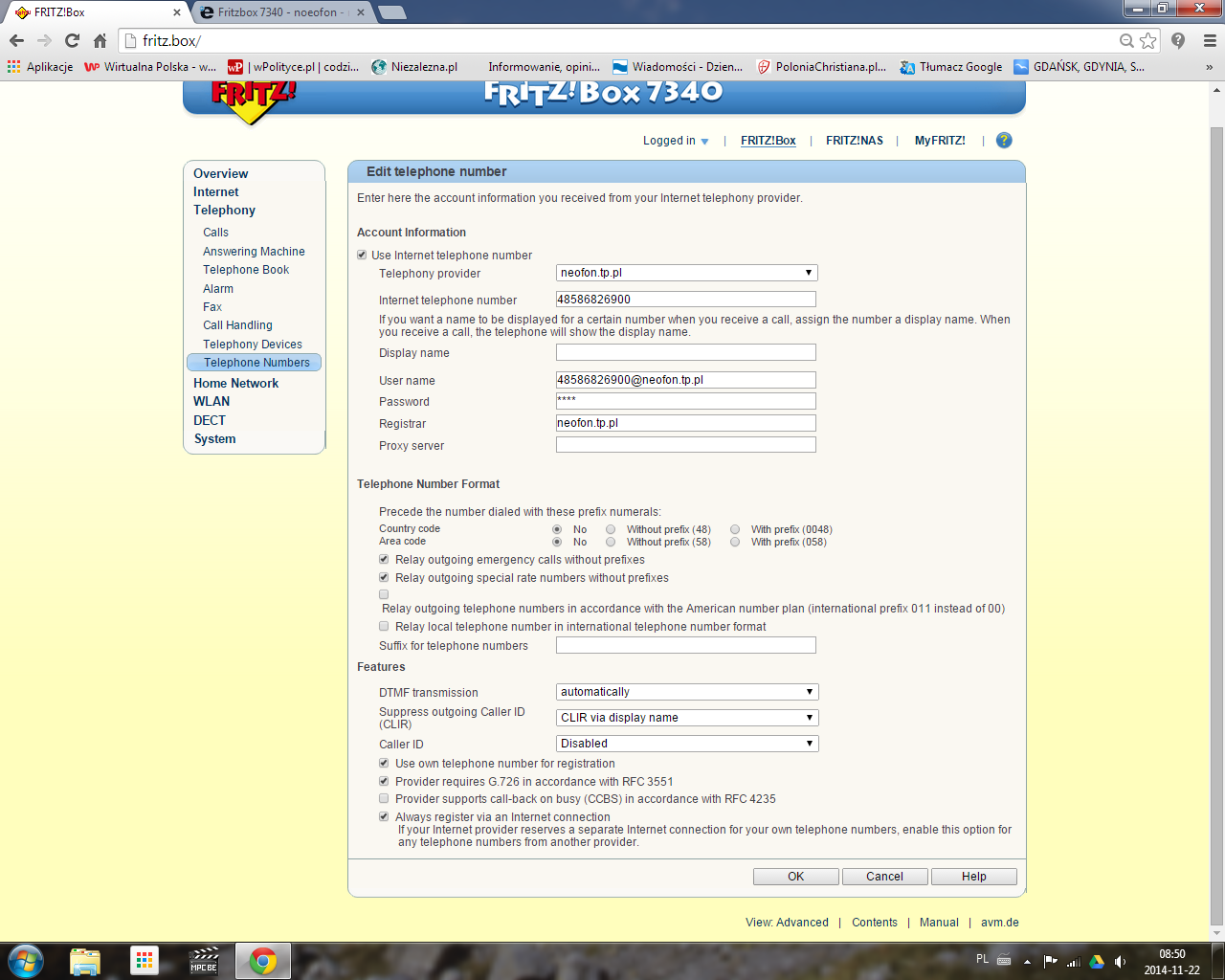Click the Cancel button
The image size is (1225, 980).
pyautogui.click(x=884, y=877)
